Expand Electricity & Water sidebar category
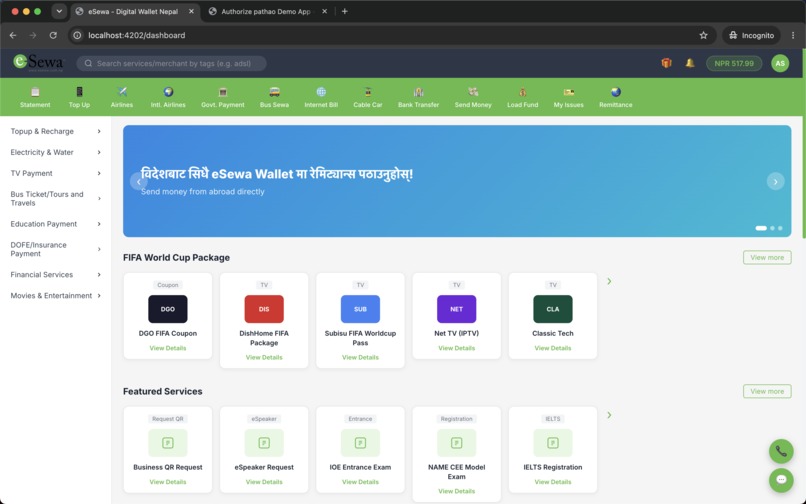 coord(56,152)
